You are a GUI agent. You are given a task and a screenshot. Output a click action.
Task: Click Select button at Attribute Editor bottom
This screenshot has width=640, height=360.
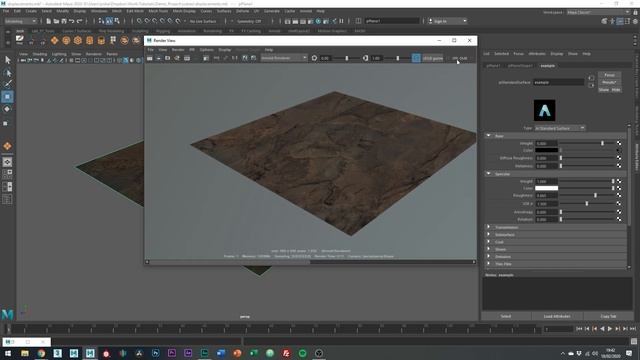pos(506,316)
